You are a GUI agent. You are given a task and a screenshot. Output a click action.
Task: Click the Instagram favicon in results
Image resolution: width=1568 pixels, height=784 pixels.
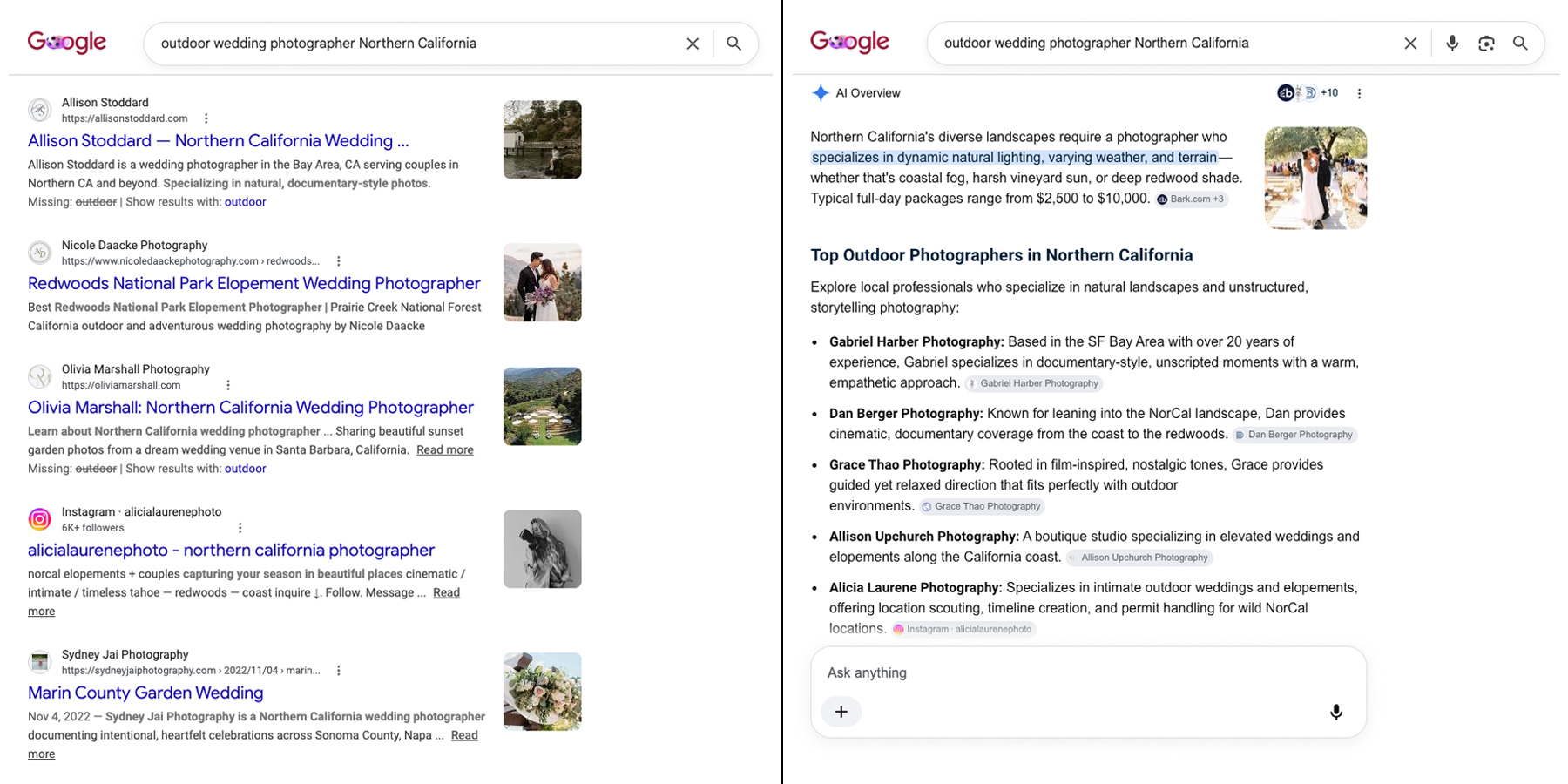click(x=39, y=520)
